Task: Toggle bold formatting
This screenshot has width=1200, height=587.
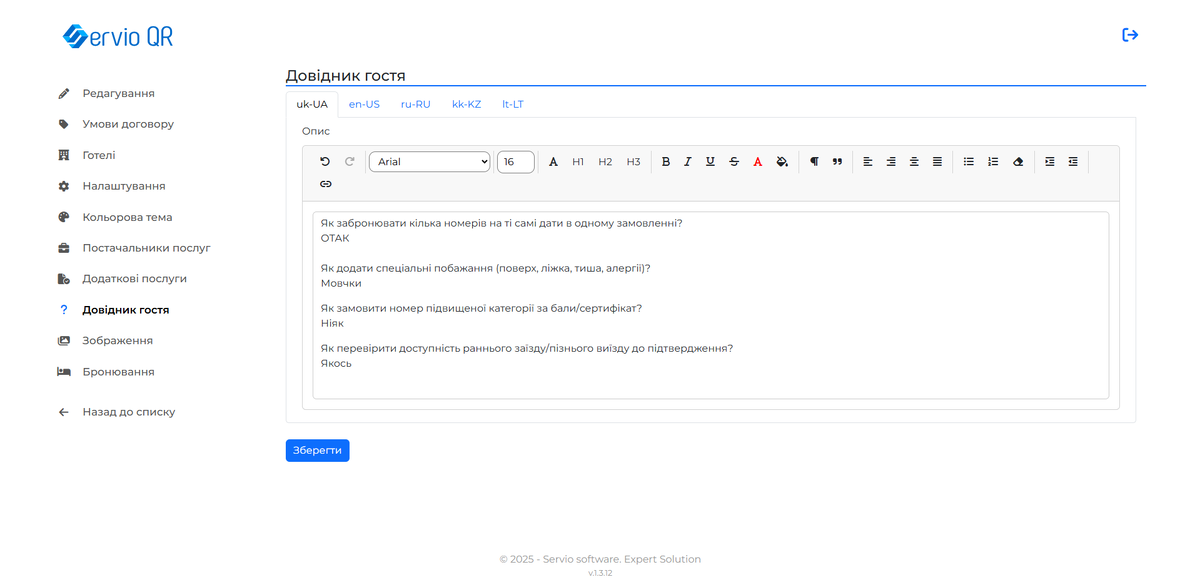Action: pos(666,161)
